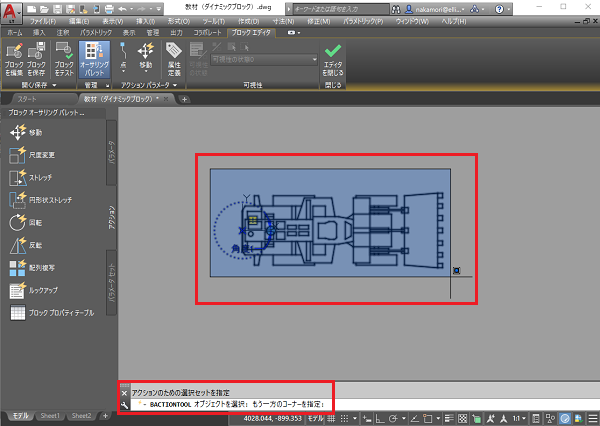The image size is (600, 426).
Task: Select the ルックアップ action in the palette
Action: tap(34, 291)
